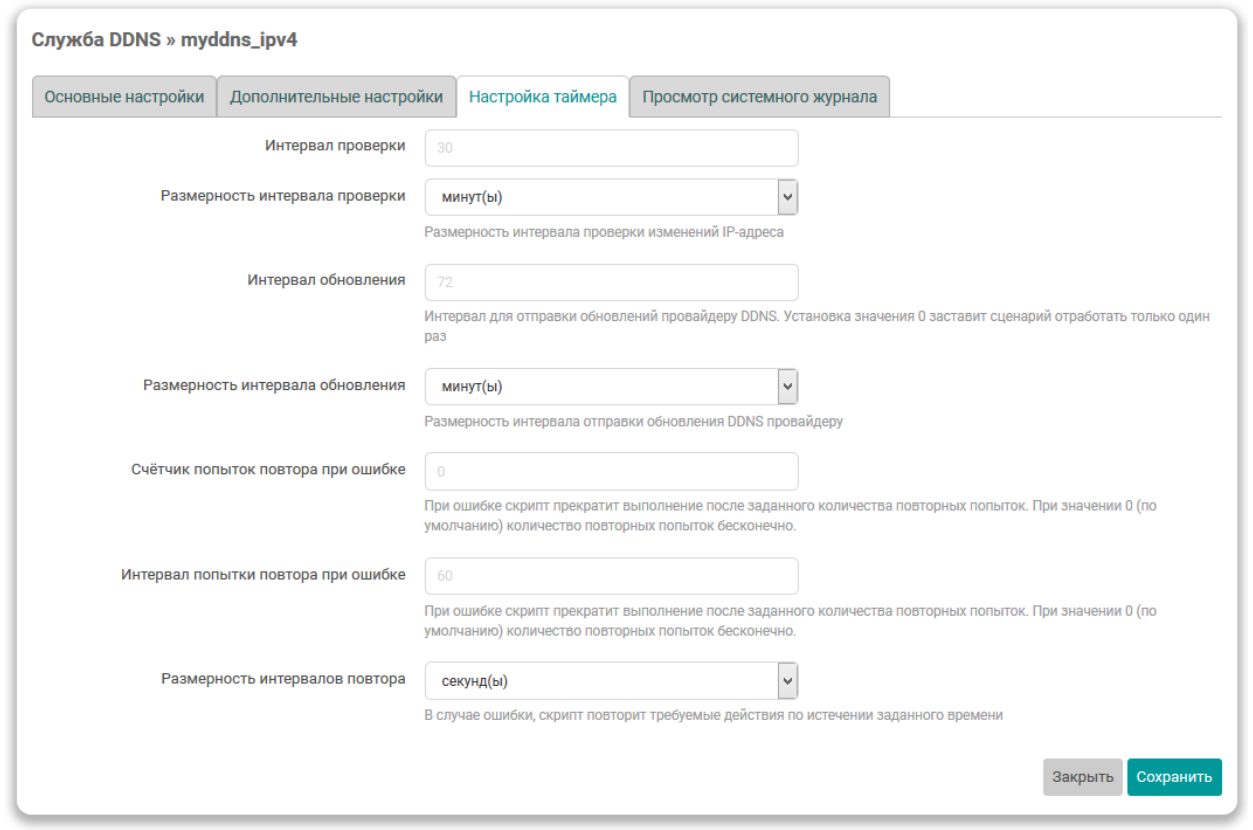The height and width of the screenshot is (830, 1253).
Task: Switch to the Основные настройки tab
Action: (124, 97)
